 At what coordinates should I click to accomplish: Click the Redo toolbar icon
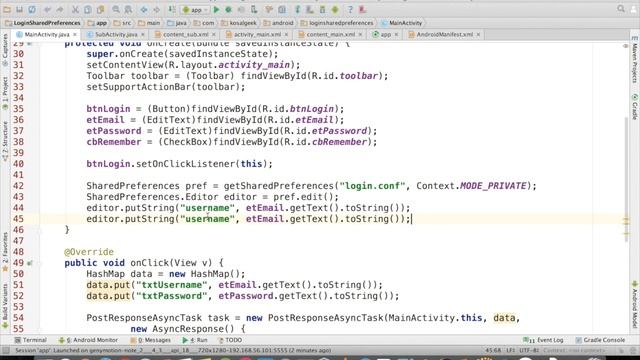[x=60, y=9]
